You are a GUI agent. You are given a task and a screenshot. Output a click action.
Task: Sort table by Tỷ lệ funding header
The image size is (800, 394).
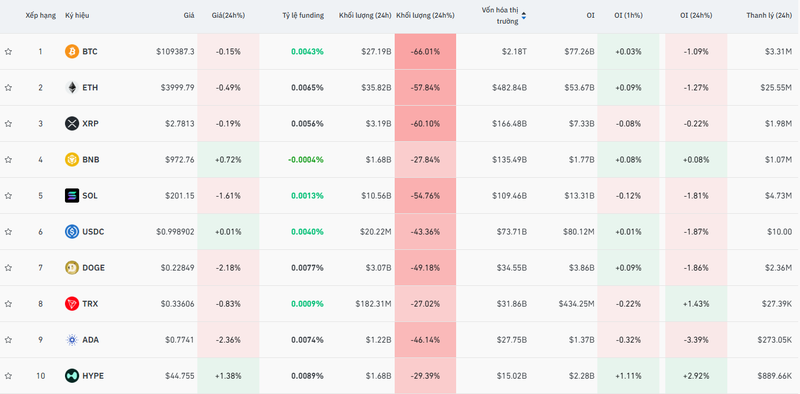[303, 15]
